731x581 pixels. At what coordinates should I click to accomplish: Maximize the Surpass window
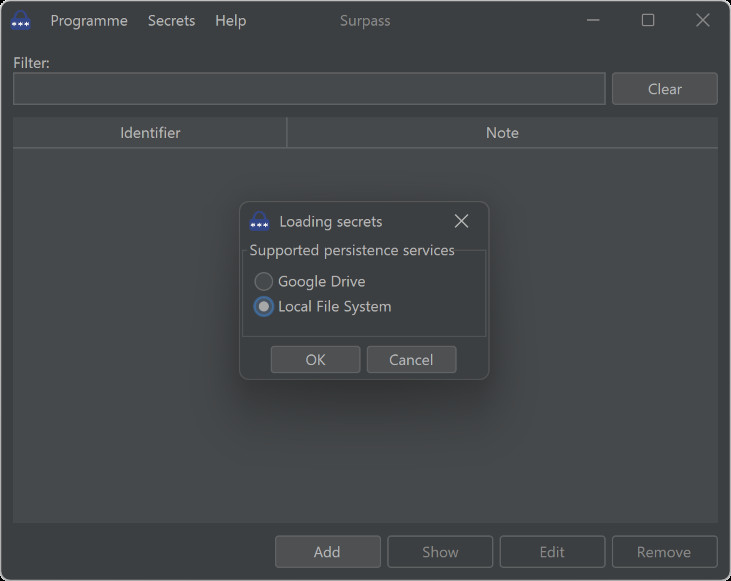click(648, 20)
